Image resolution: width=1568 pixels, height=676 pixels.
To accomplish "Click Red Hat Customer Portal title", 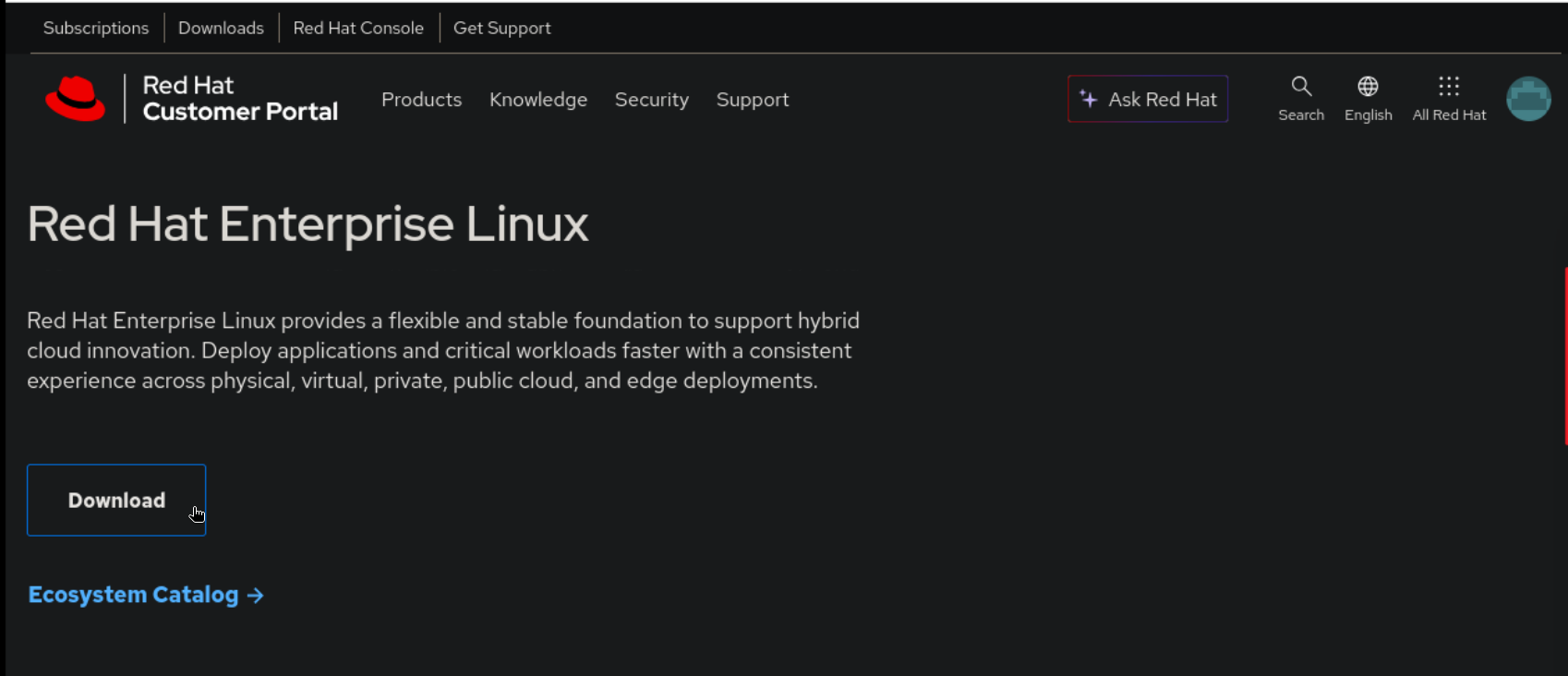I will coord(240,99).
